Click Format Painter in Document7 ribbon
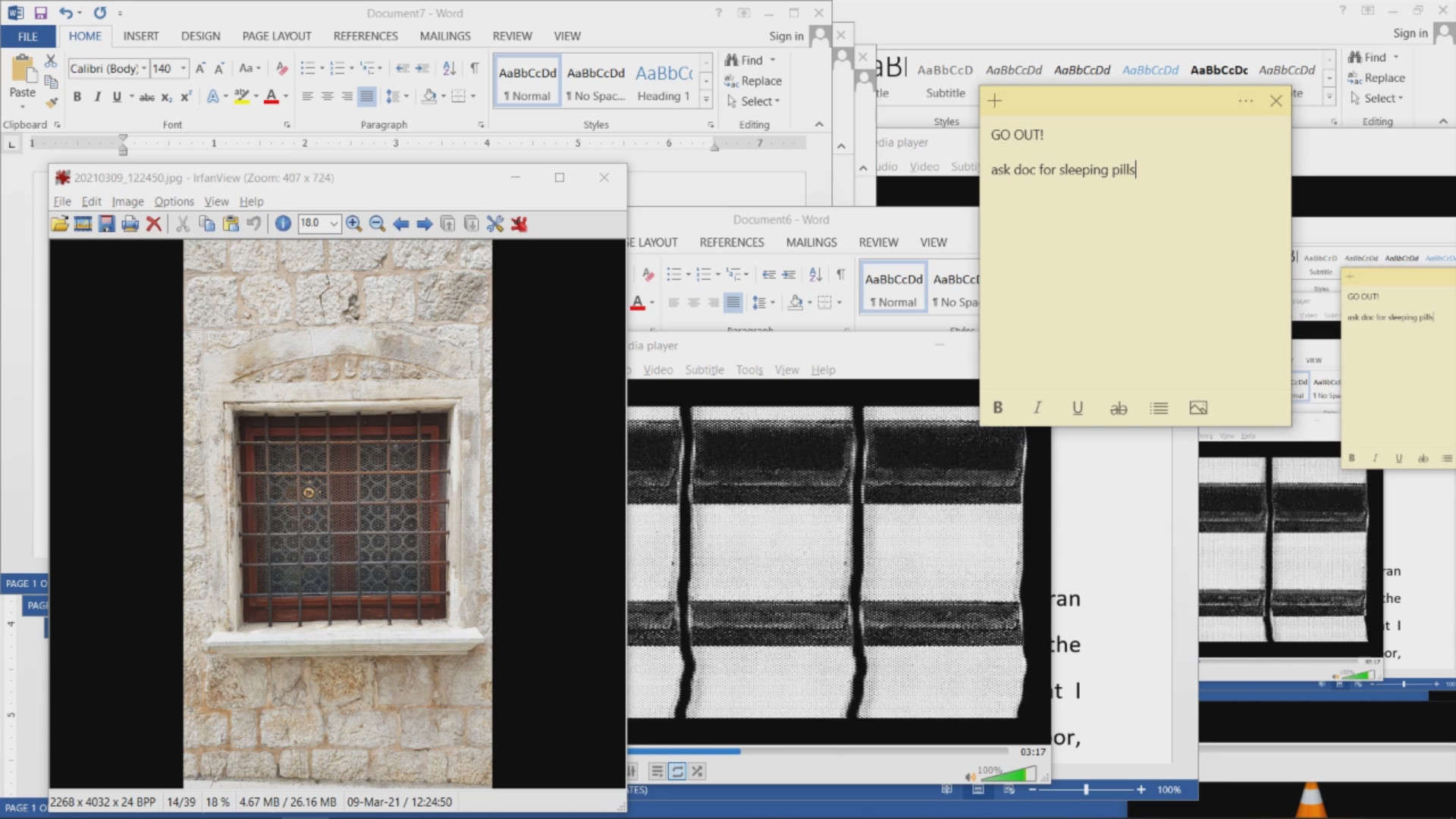 tap(52, 102)
